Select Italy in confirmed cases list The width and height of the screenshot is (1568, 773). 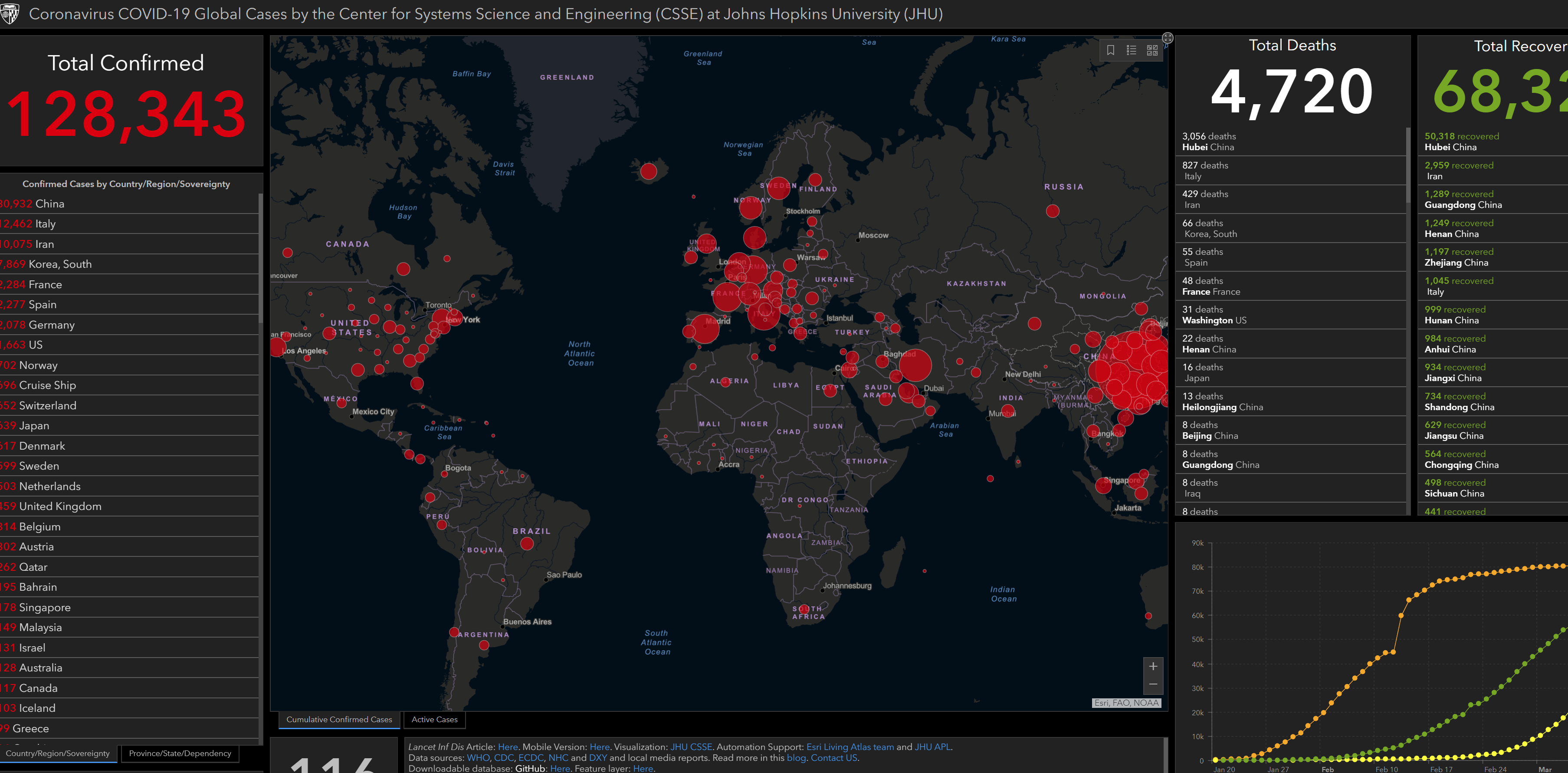pyautogui.click(x=129, y=224)
